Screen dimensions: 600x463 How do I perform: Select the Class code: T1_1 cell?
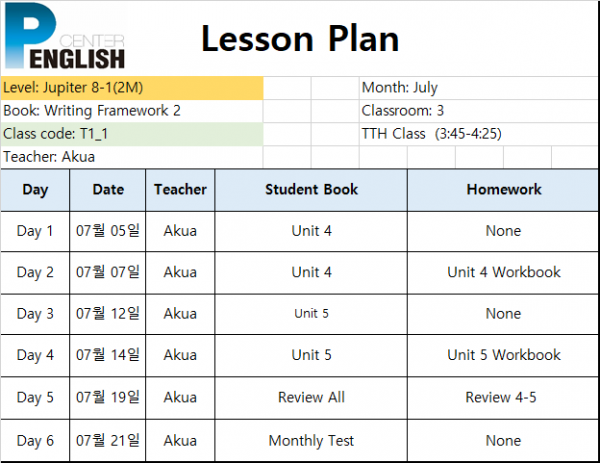(x=132, y=134)
